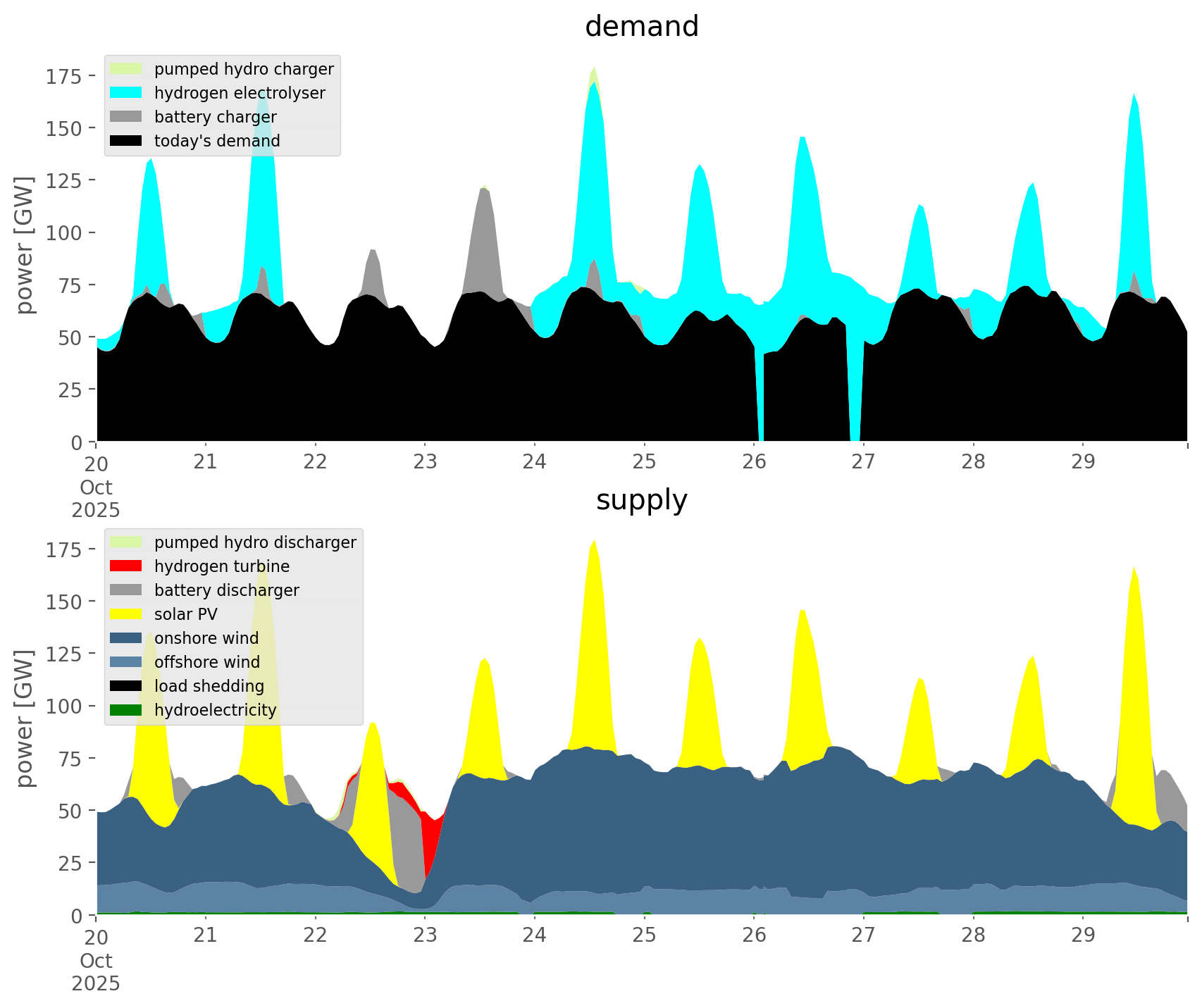Click the yellow solar PV legend swatch
The image size is (1202, 1008).
tap(126, 614)
